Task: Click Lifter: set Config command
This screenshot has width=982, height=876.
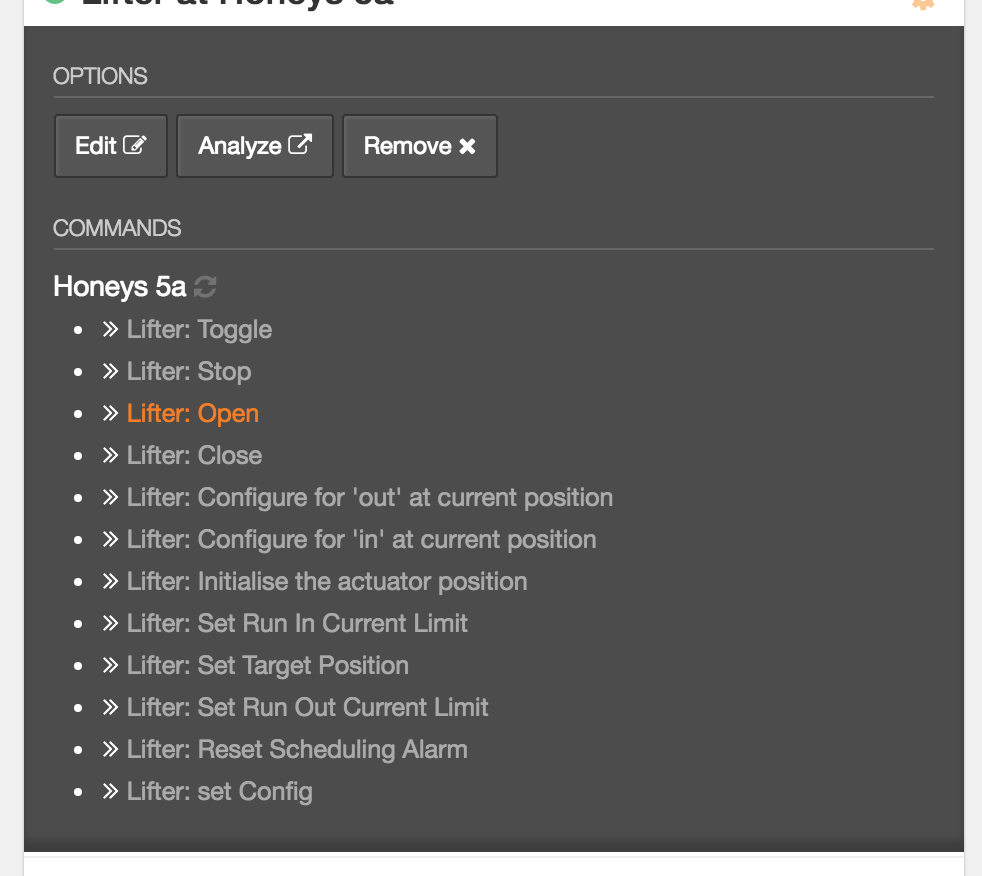Action: coord(219,792)
